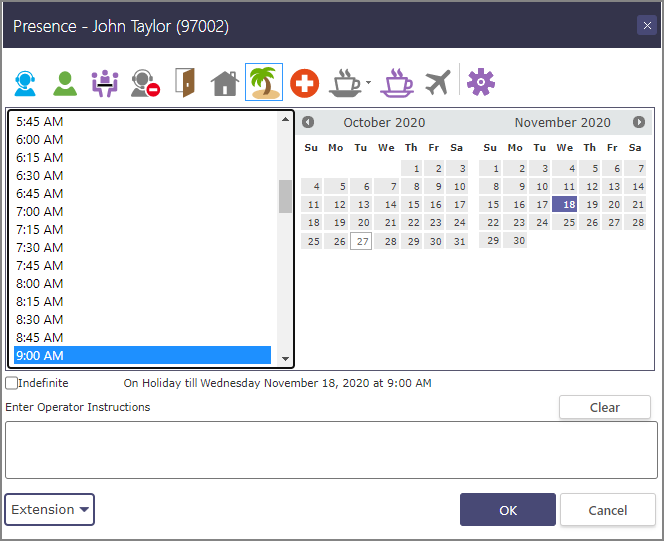Pick October 4 in calendar
Screen dimensions: 664x541
pyautogui.click(x=311, y=186)
